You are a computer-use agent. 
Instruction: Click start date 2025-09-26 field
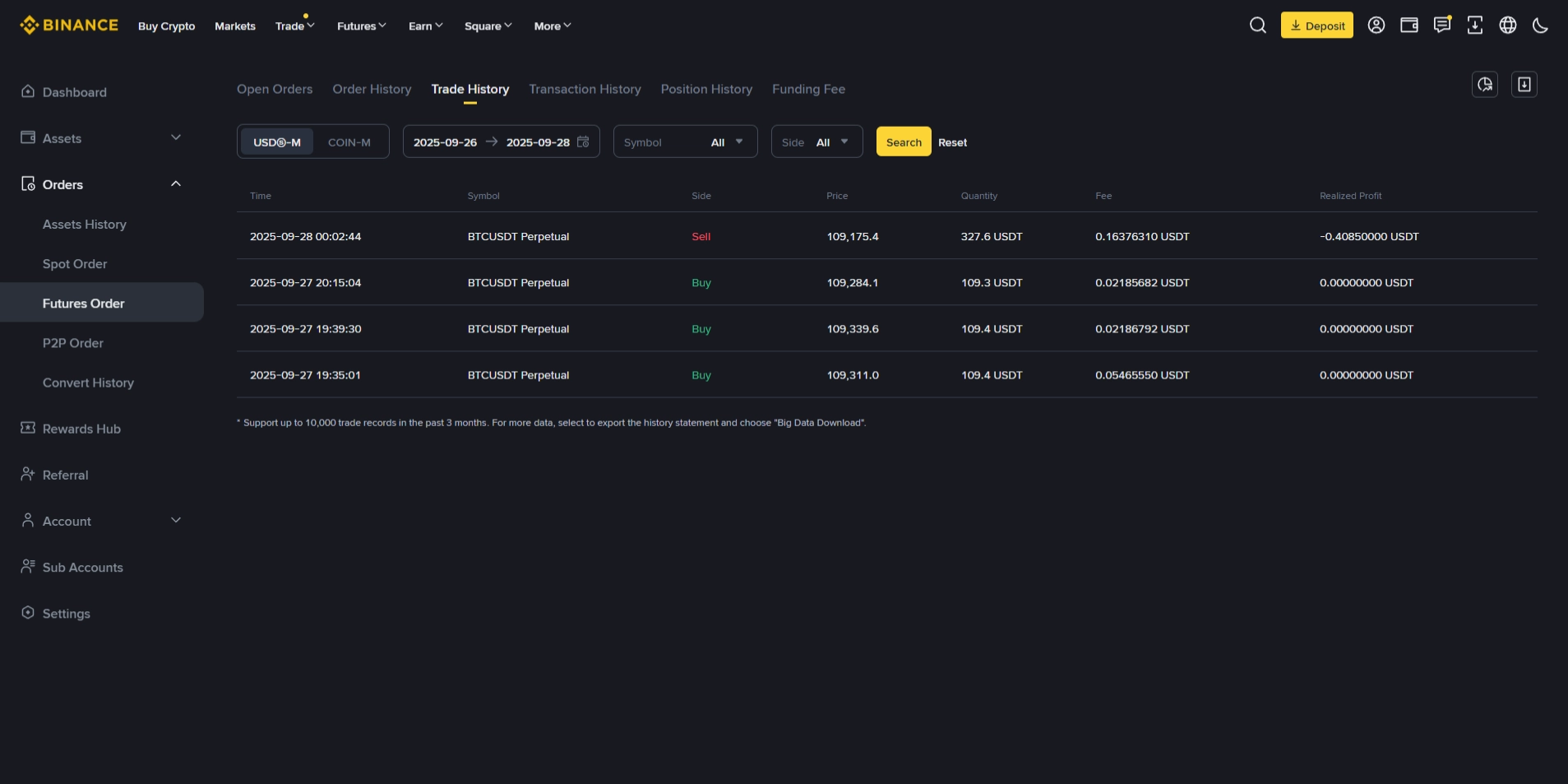pos(445,142)
